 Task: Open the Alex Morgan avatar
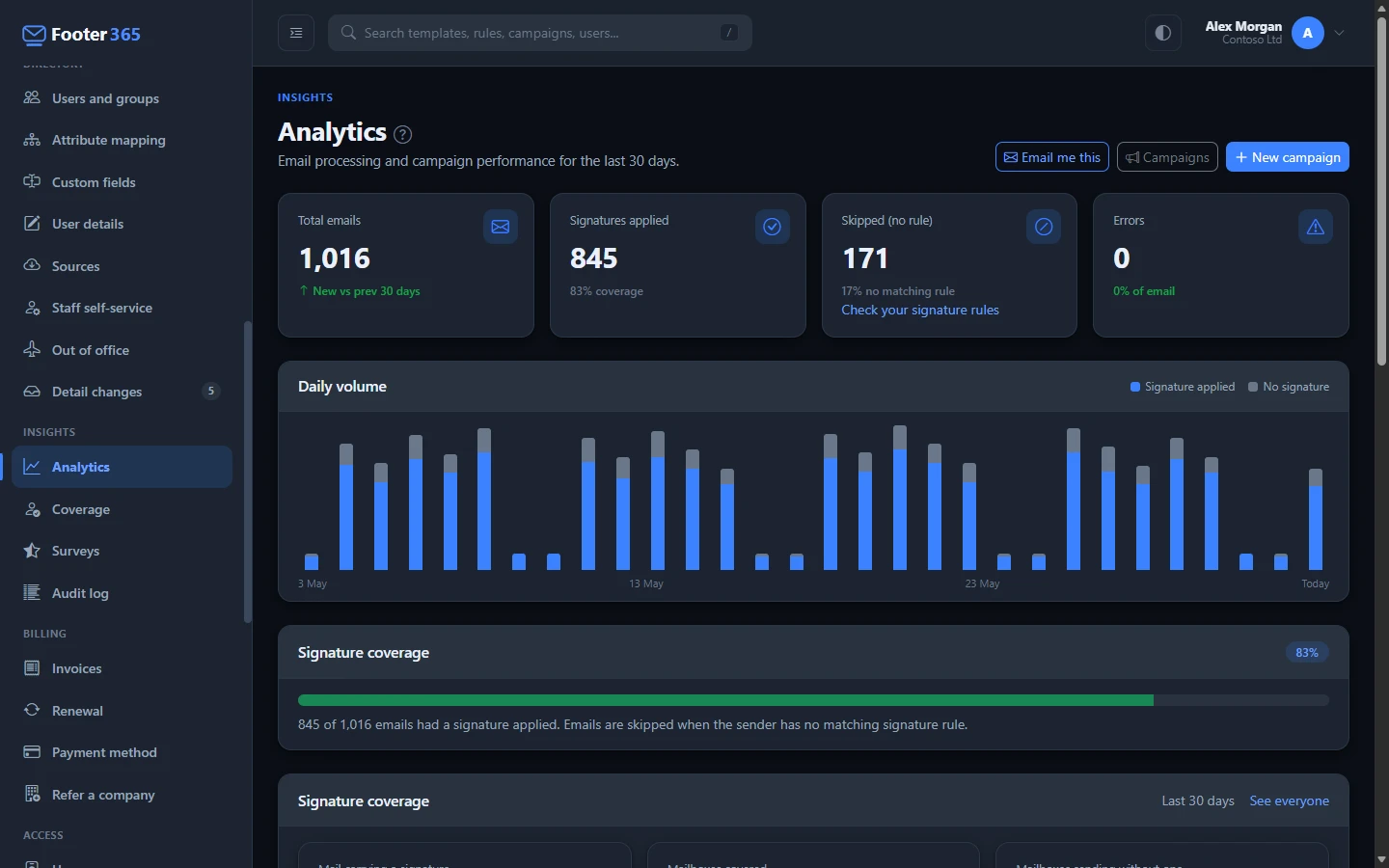[1307, 33]
